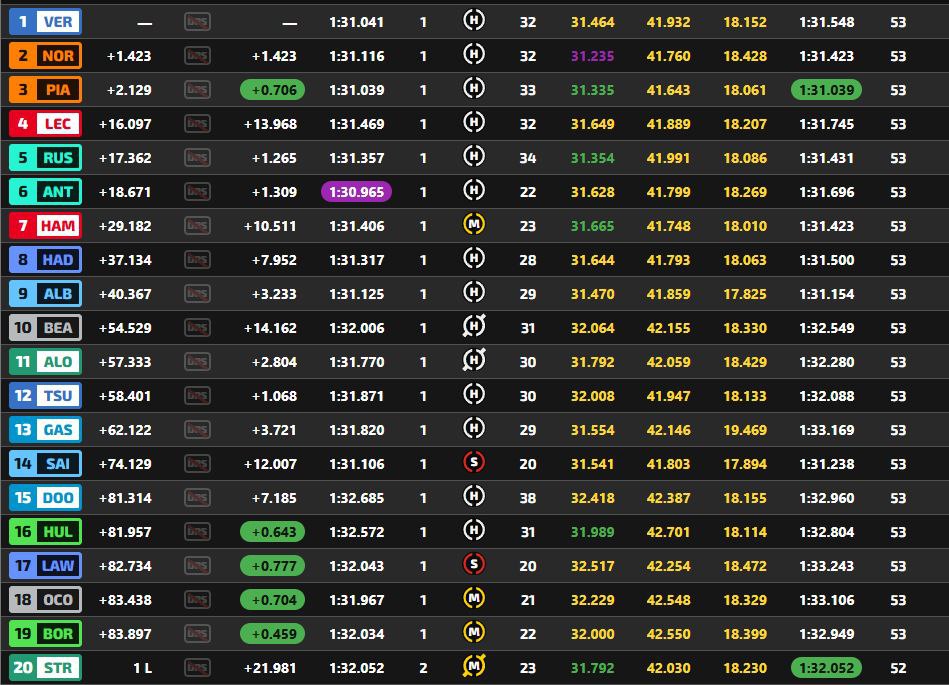Select the LEC driver badge
Viewport: 949px width, 685px height.
45,123
